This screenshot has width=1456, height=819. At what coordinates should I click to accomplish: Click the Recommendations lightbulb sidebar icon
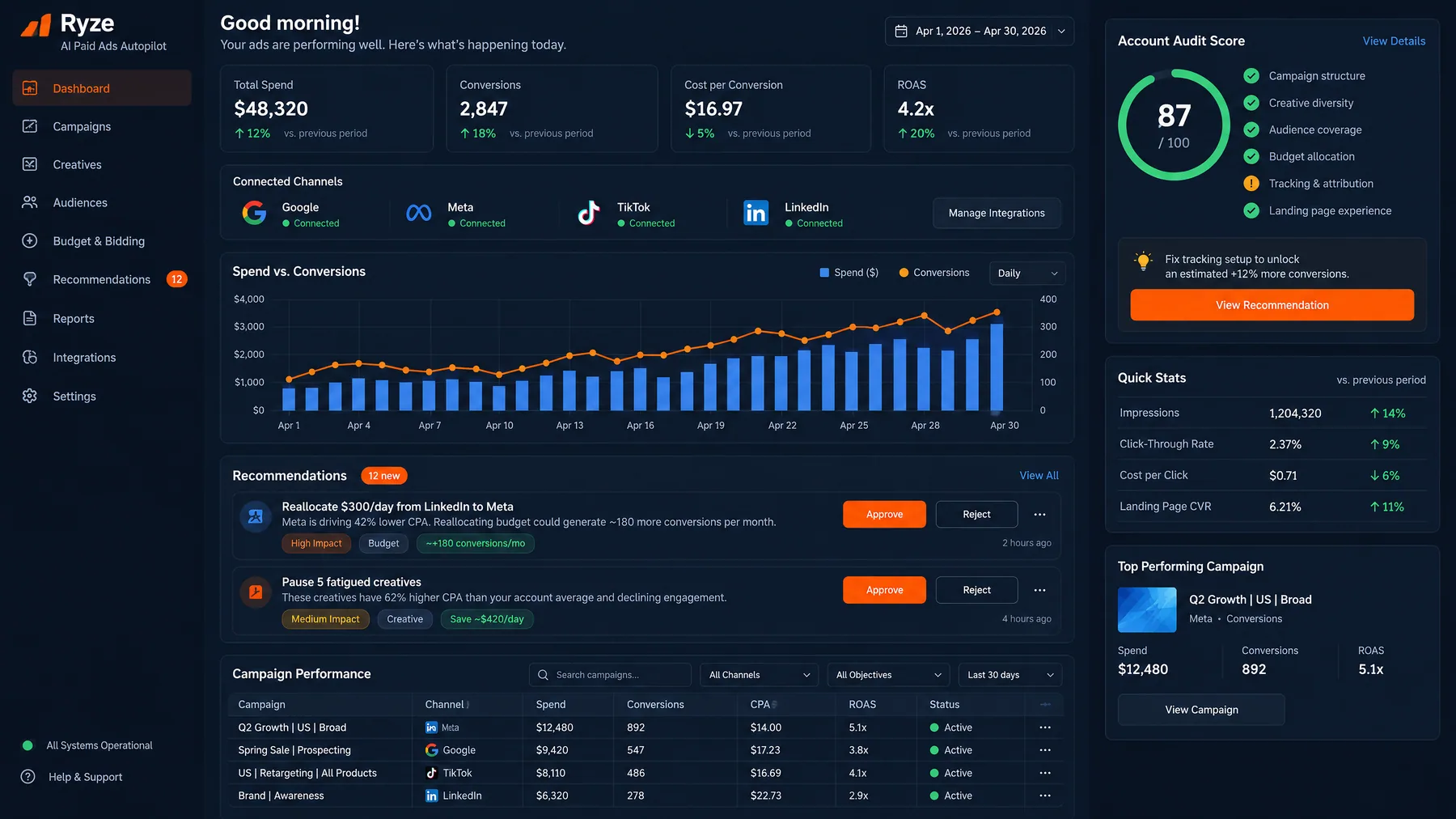click(30, 279)
